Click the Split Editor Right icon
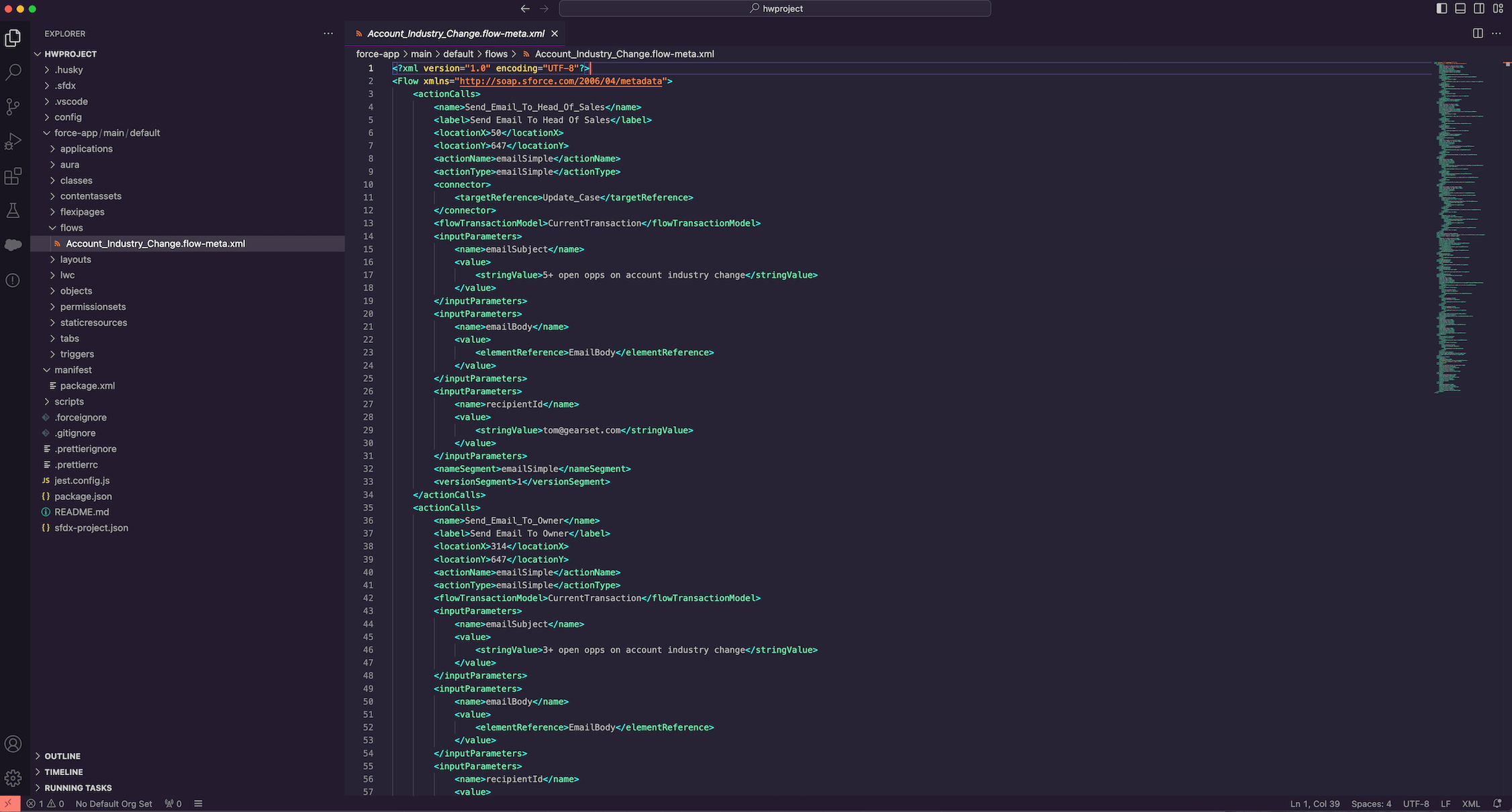1512x812 pixels. coord(1477,34)
